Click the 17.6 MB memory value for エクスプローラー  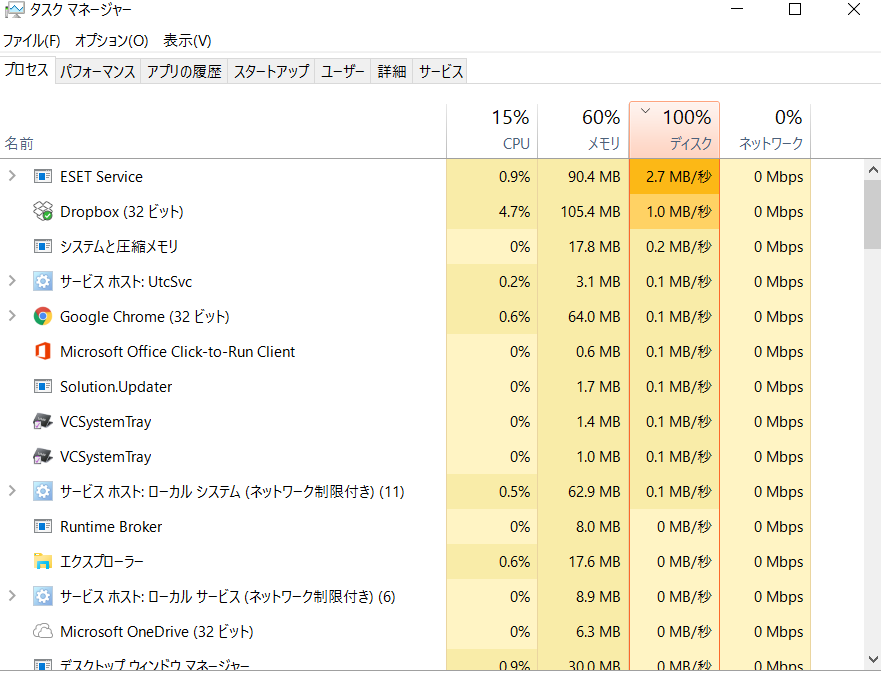pos(594,561)
